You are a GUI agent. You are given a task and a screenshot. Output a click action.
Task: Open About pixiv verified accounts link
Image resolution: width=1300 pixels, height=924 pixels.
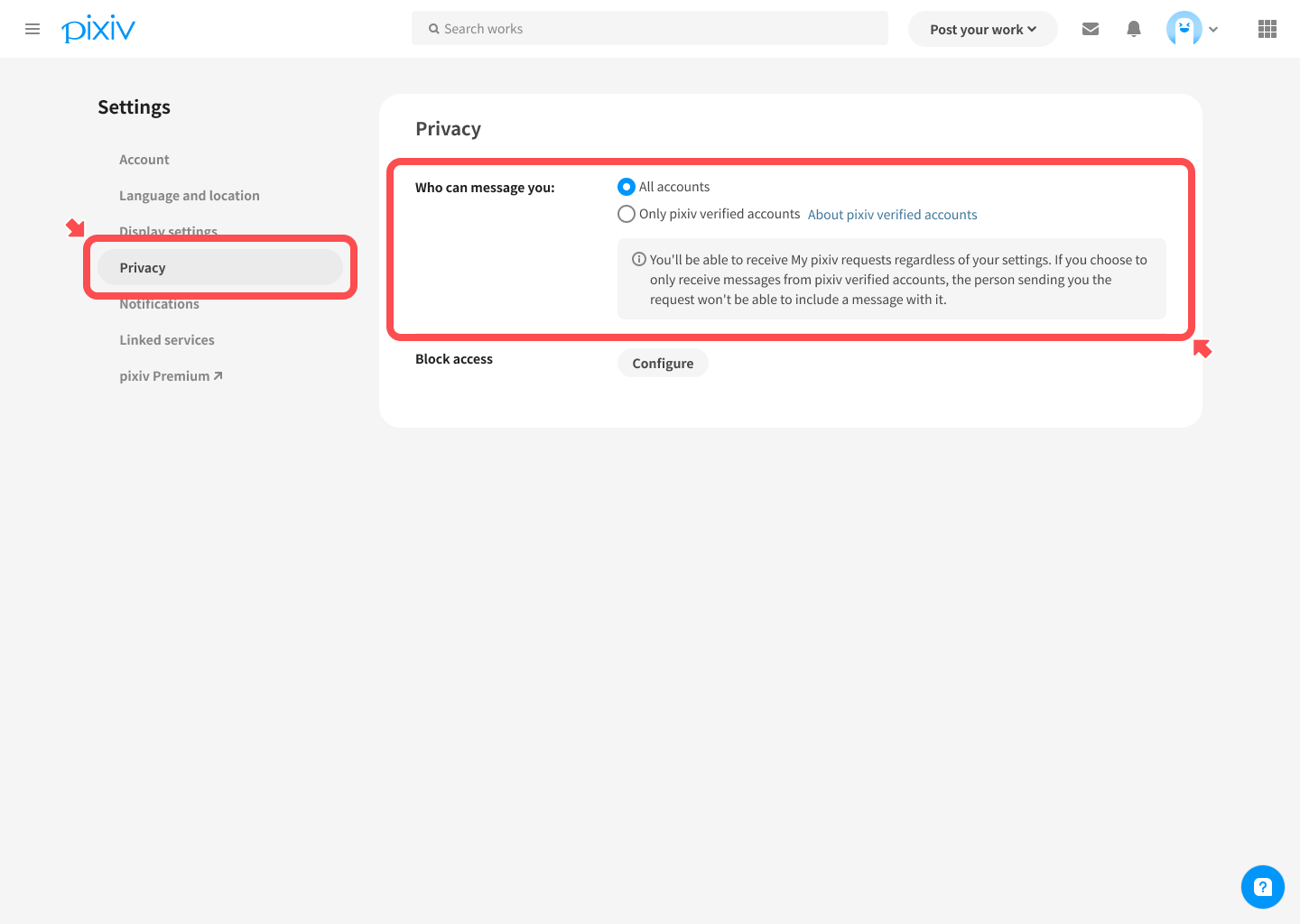(x=892, y=215)
